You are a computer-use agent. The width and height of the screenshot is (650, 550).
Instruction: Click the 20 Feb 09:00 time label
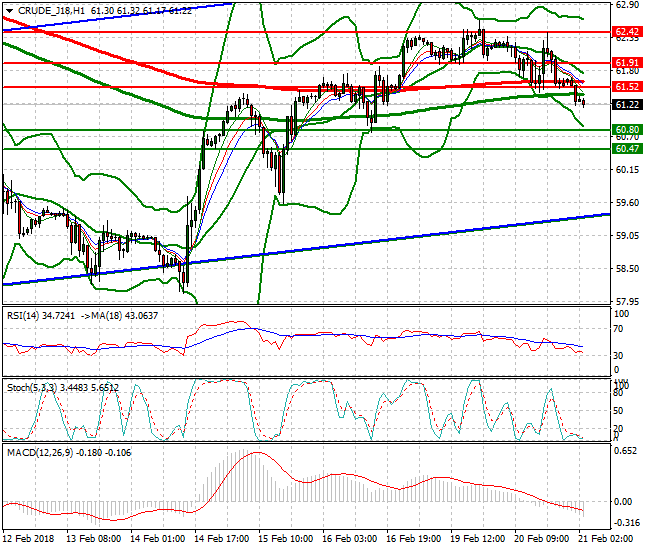[x=542, y=539]
